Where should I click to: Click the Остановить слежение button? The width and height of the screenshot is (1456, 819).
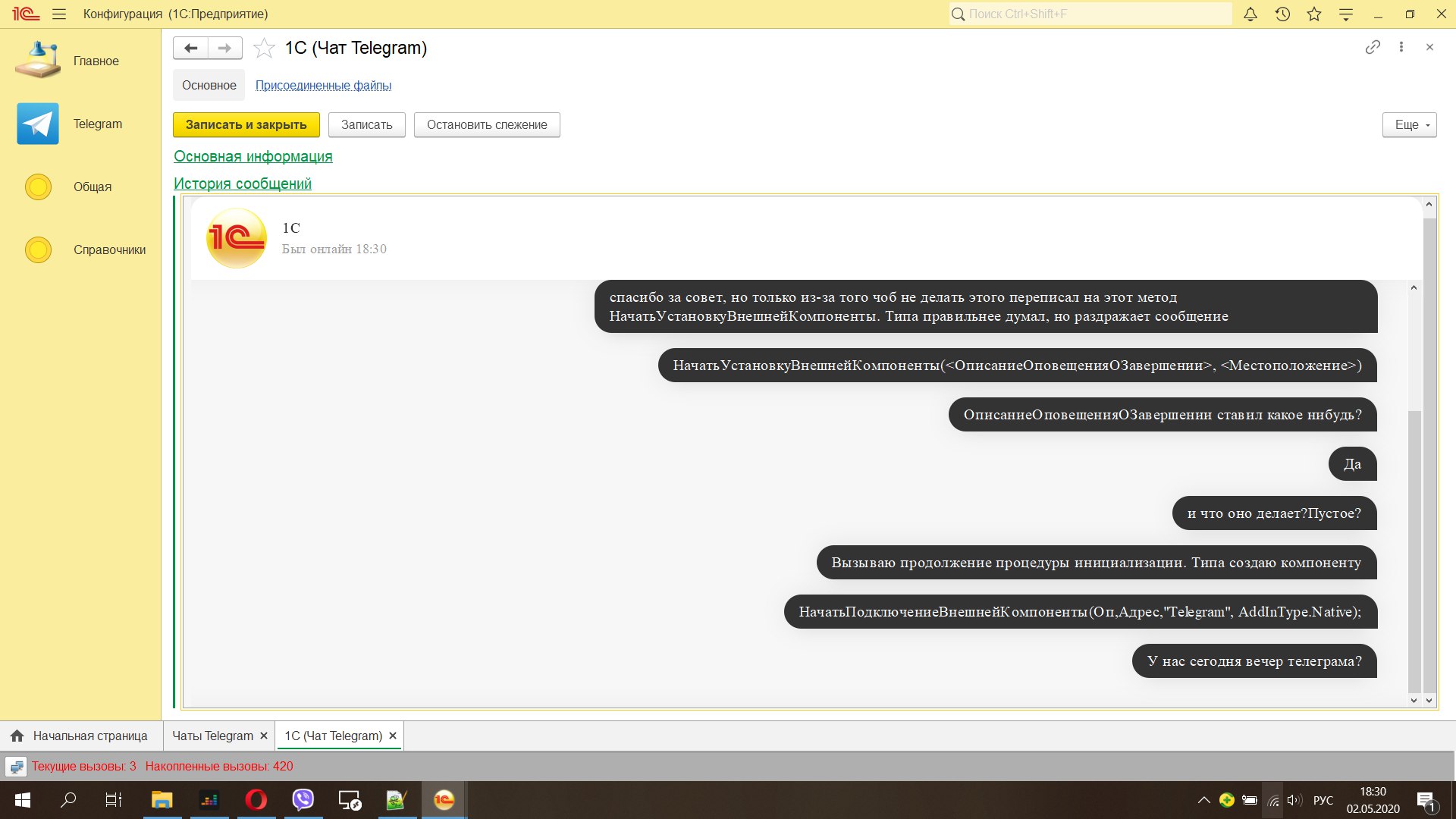click(x=487, y=124)
